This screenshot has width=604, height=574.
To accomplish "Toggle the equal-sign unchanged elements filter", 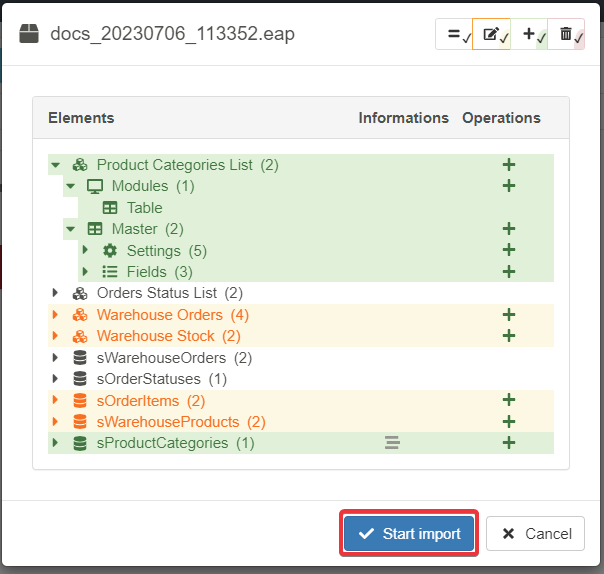I will coord(454,35).
